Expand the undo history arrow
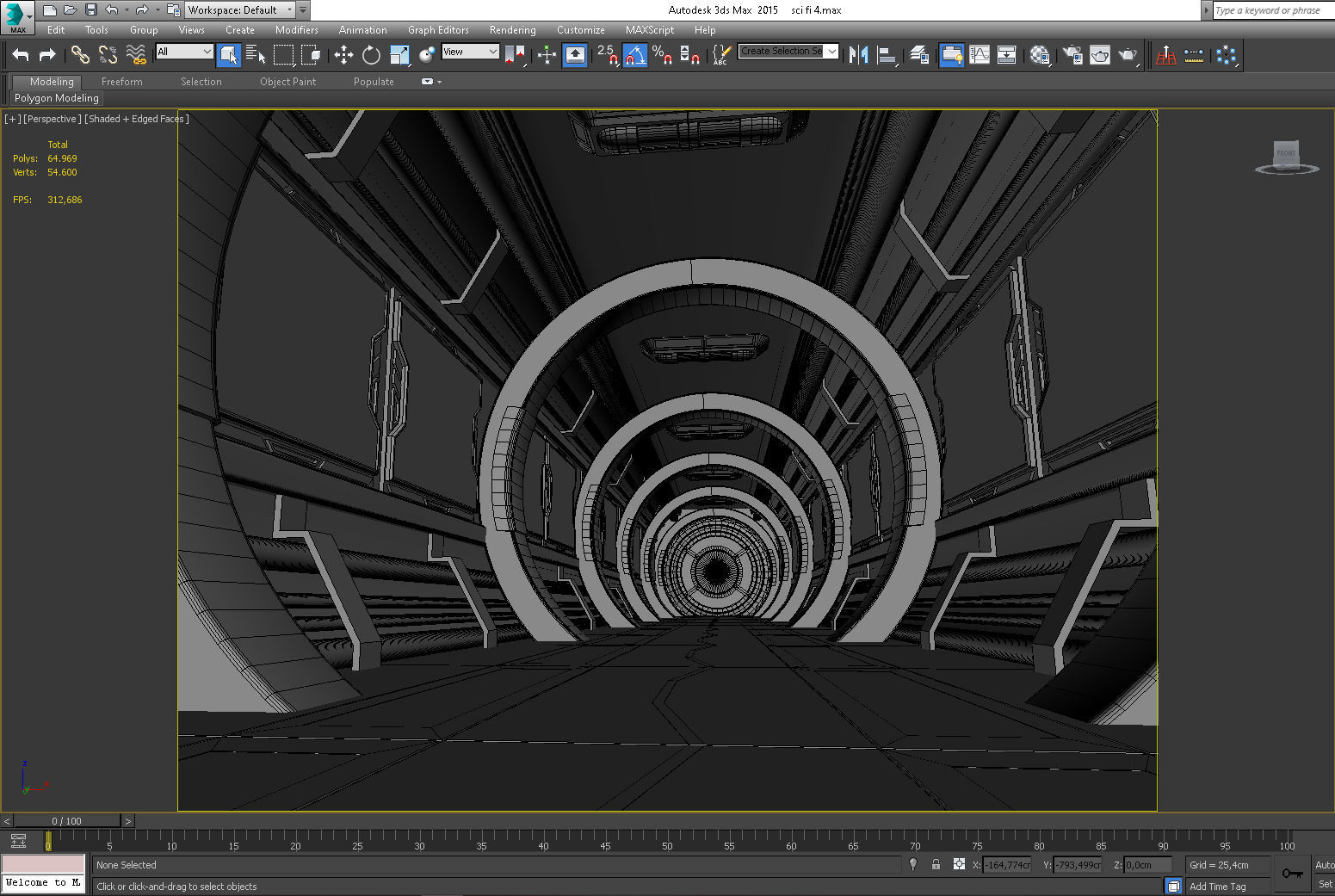1335x896 pixels. 127,10
